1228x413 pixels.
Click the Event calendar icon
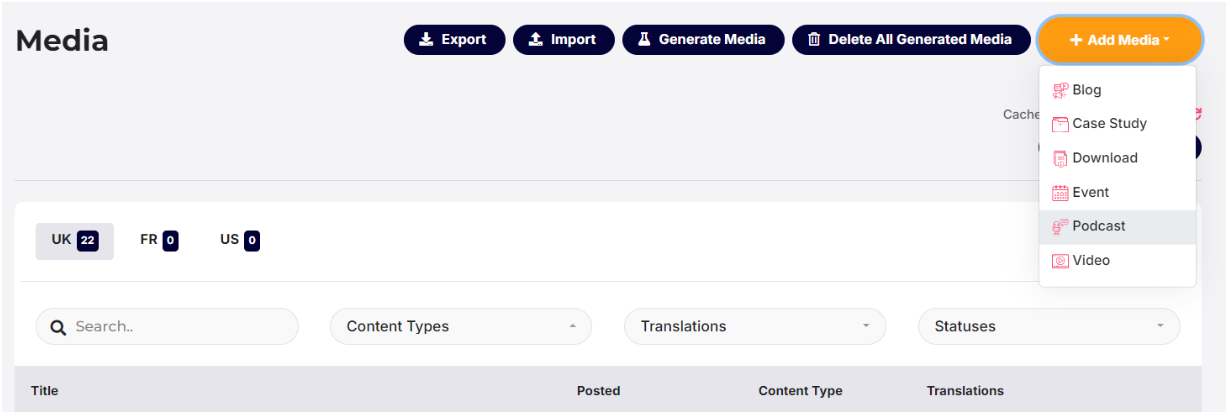1060,192
